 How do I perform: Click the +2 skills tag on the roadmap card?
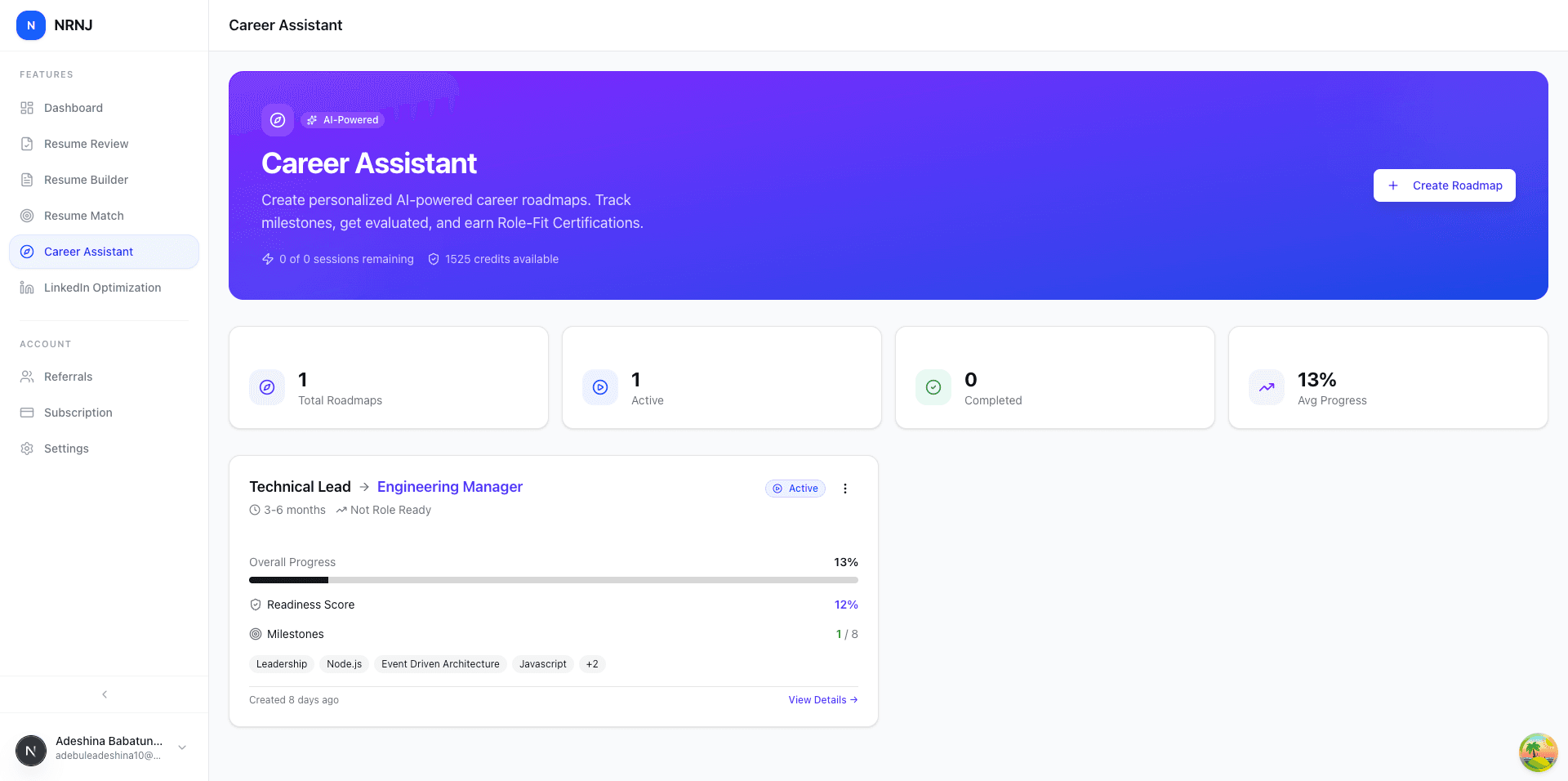(x=591, y=663)
